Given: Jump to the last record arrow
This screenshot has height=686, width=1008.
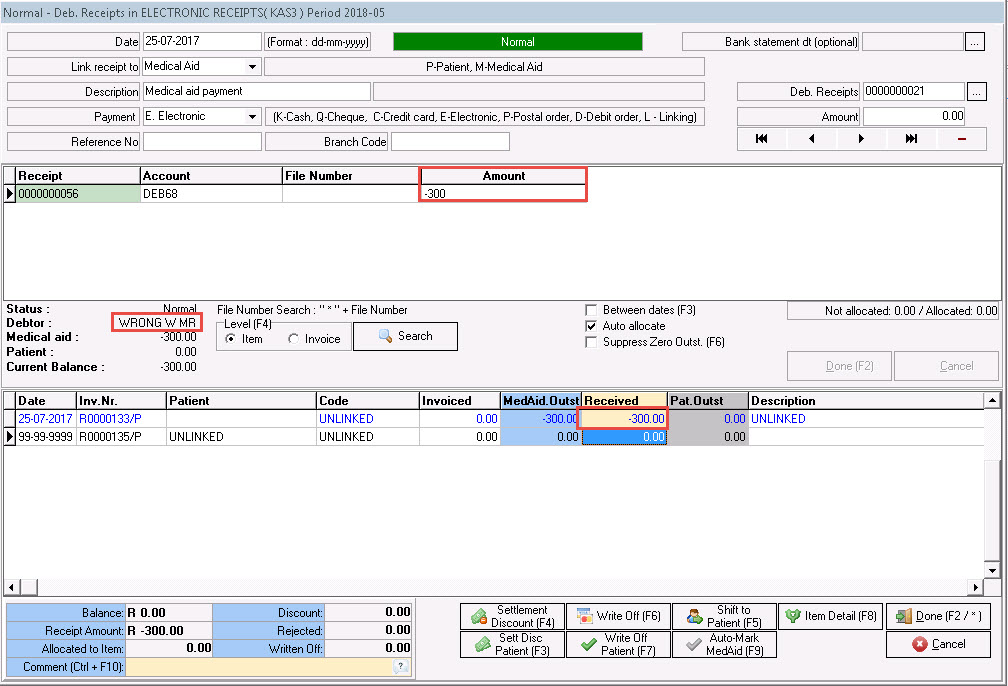Looking at the screenshot, I should 911,139.
